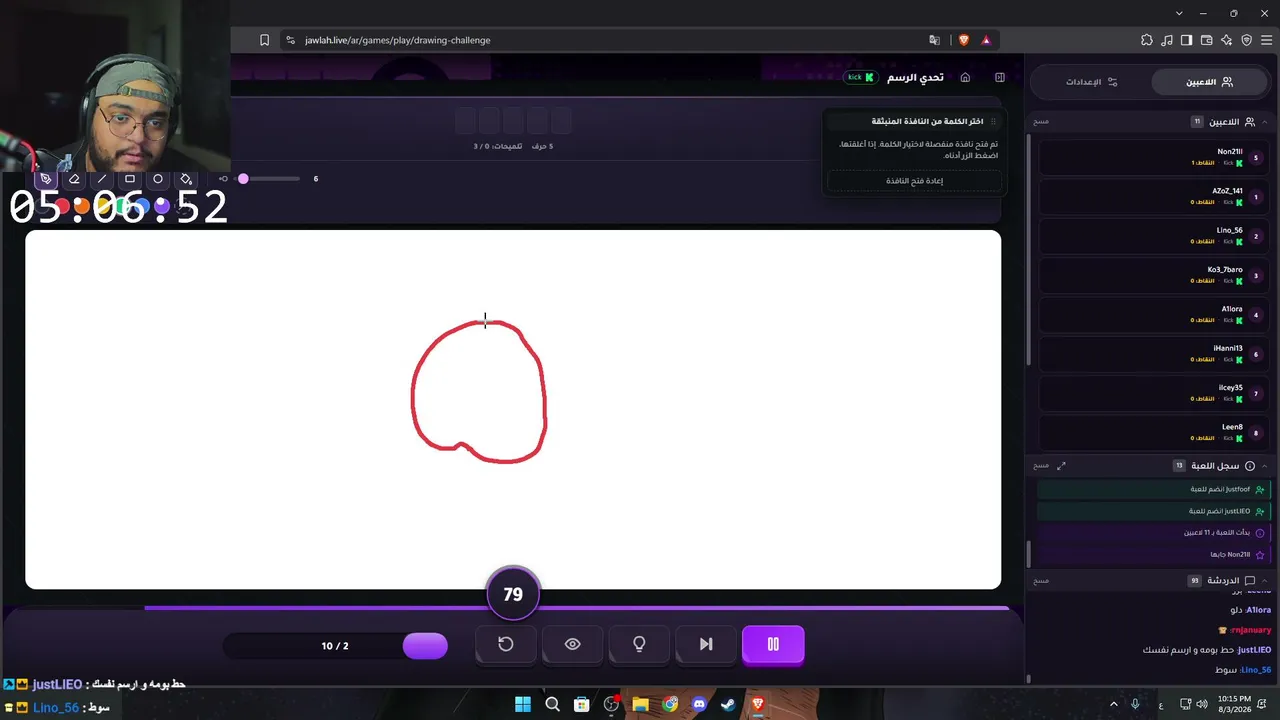Select player A1iora in the players list

coord(1154,315)
